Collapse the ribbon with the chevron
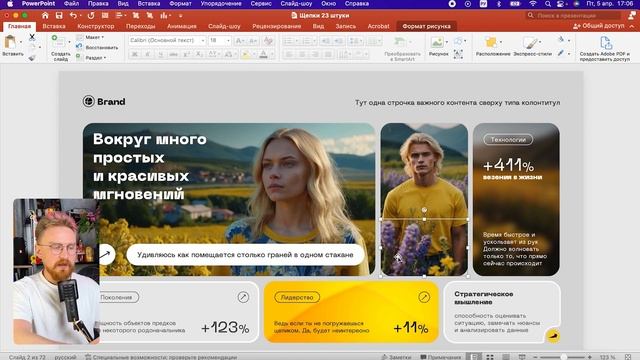 [x=632, y=26]
